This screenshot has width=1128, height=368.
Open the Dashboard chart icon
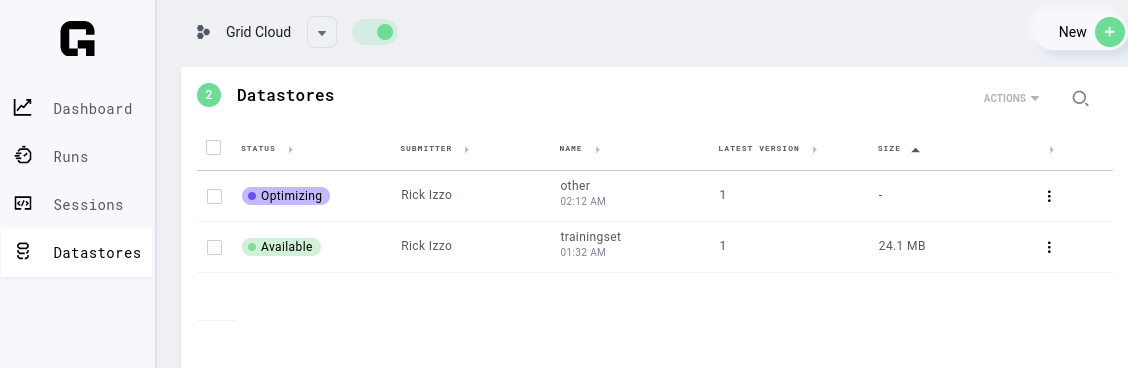23,108
